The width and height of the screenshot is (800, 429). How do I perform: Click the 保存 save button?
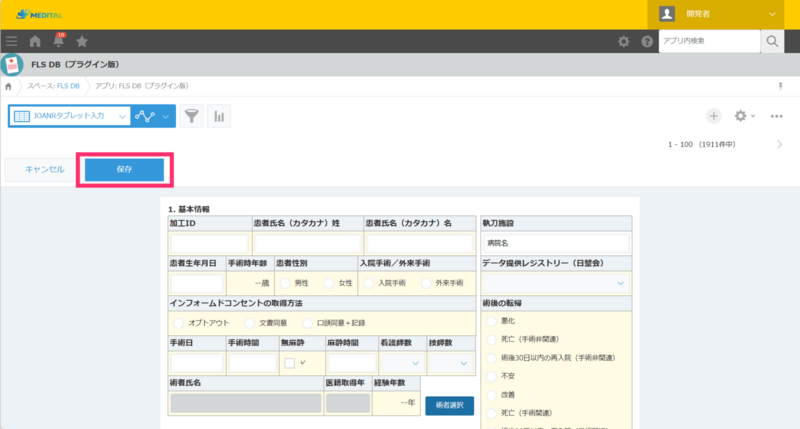(124, 169)
